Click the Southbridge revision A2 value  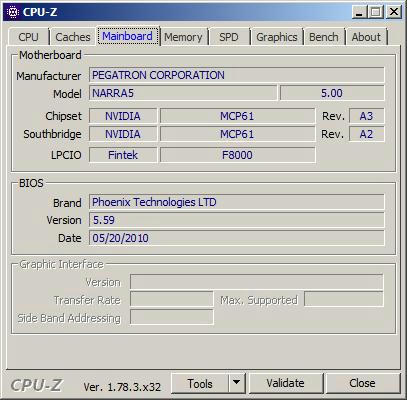(x=367, y=134)
